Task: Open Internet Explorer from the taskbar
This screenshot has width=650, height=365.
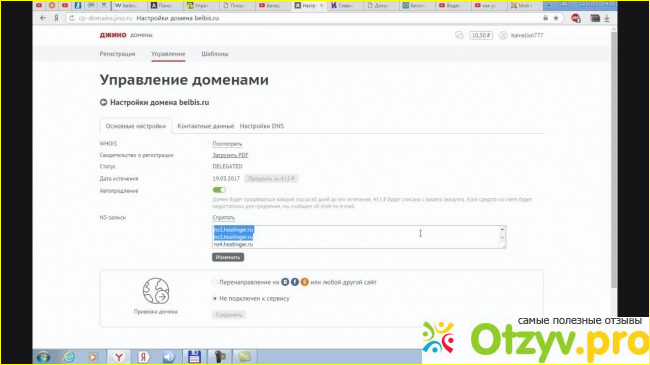Action: click(69, 357)
